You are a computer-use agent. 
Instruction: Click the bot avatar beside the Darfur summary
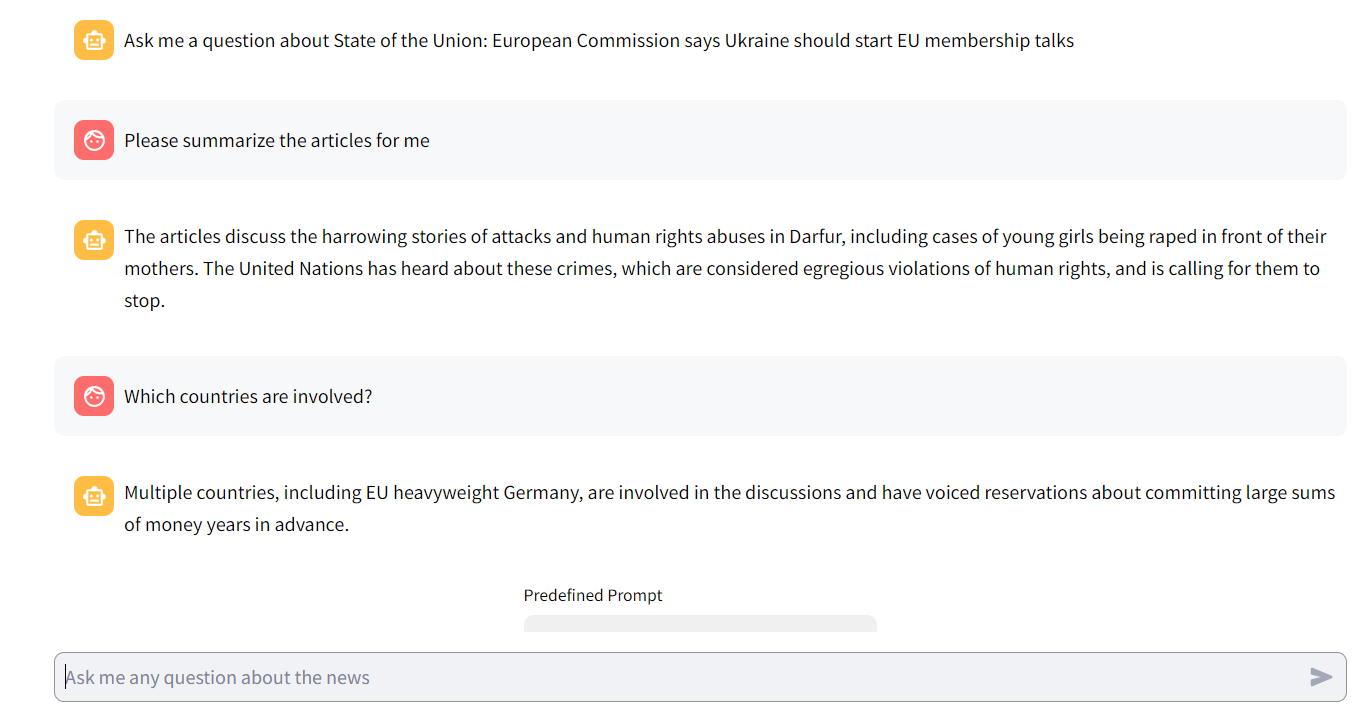(x=94, y=240)
